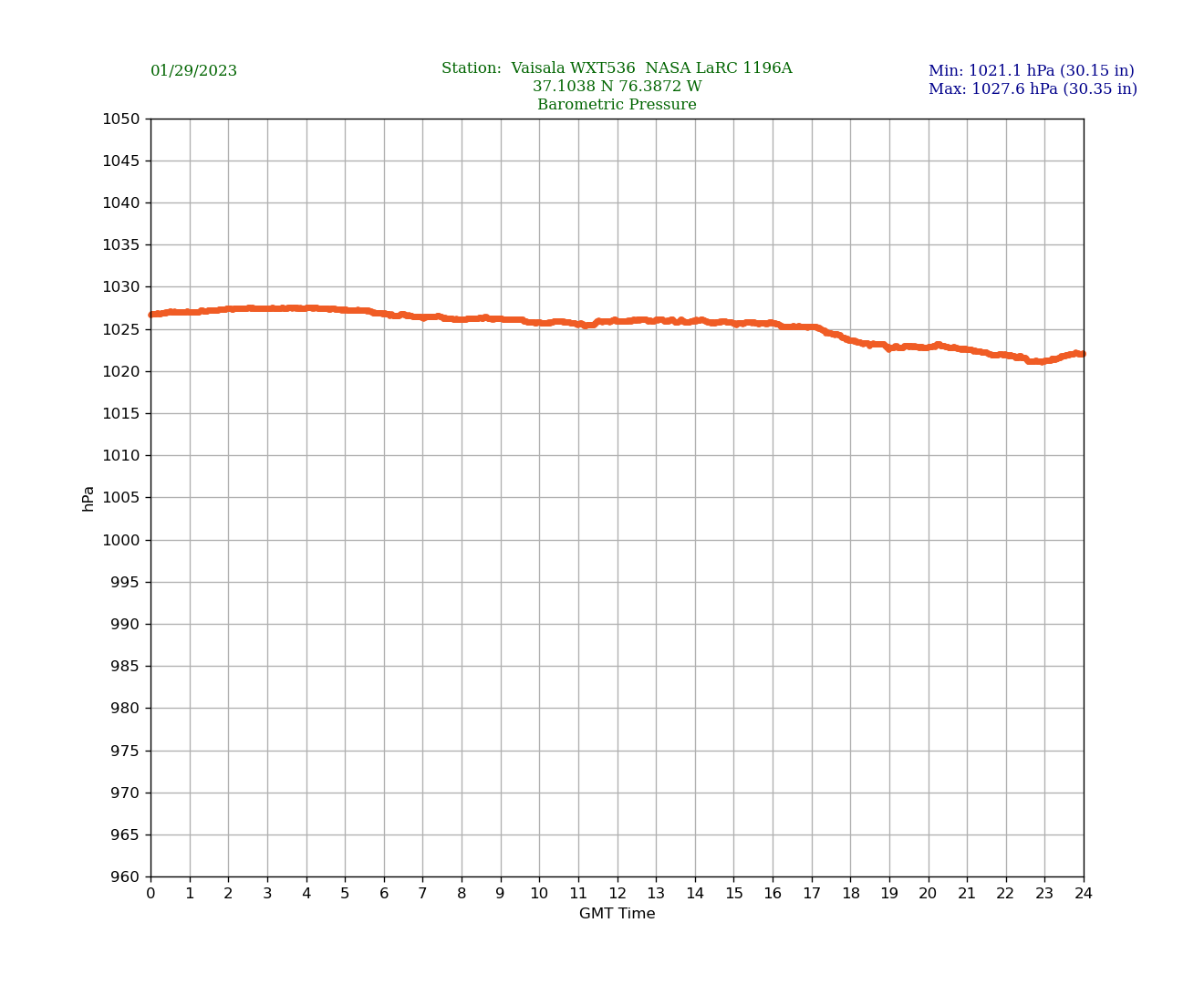
Task: Click the 1000 y-axis tick label
Action: (x=120, y=540)
